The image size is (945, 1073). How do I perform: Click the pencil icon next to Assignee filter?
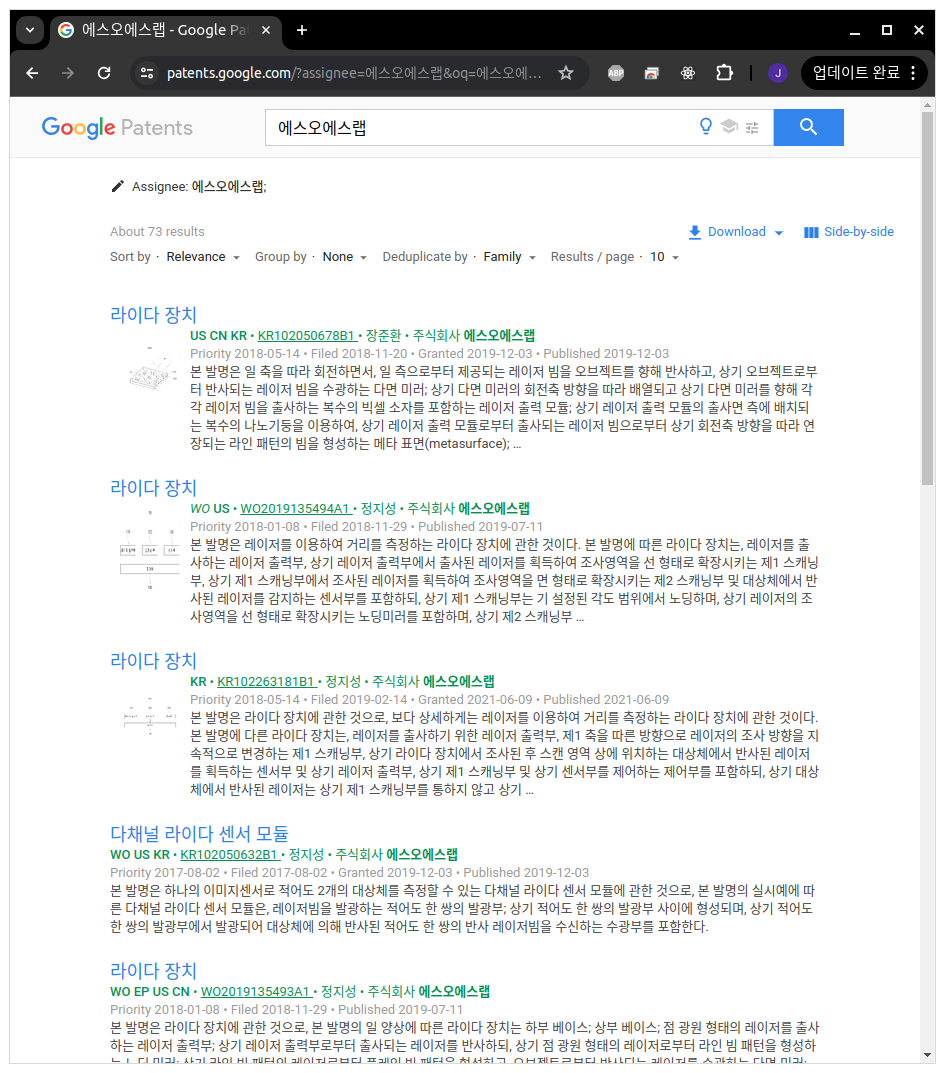click(x=117, y=186)
